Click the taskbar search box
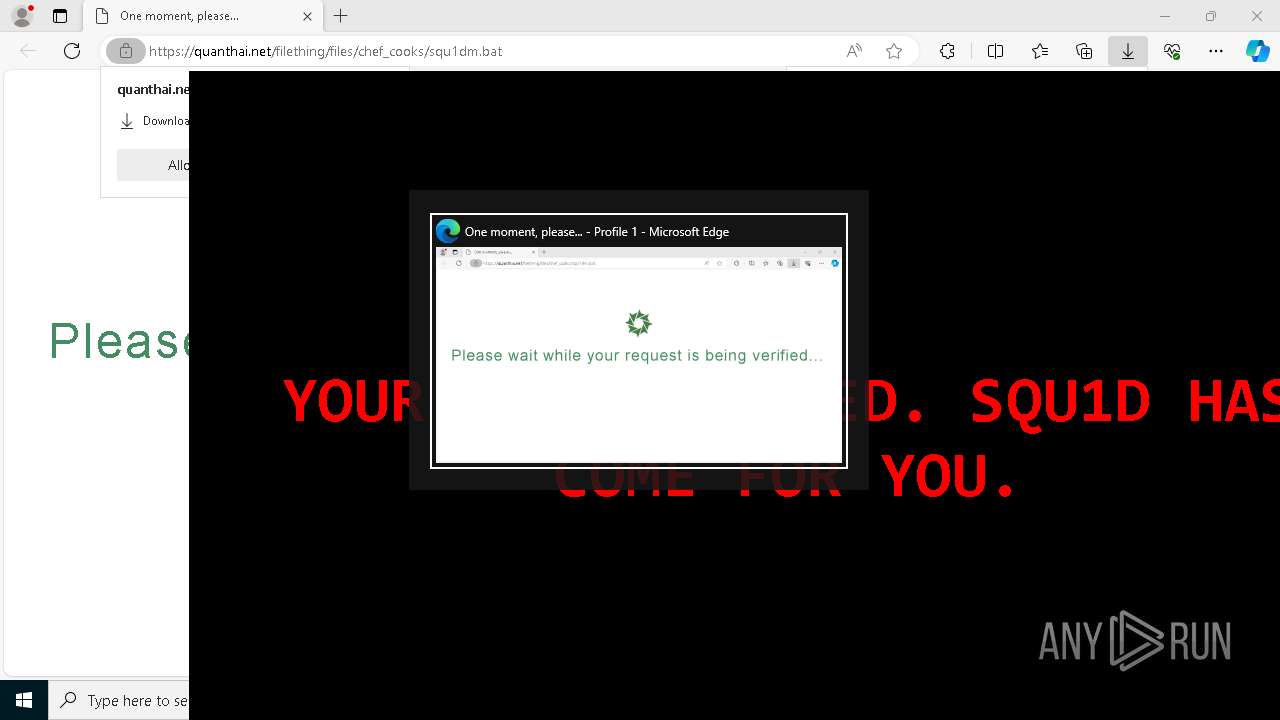Image resolution: width=1280 pixels, height=720 pixels. pos(119,700)
